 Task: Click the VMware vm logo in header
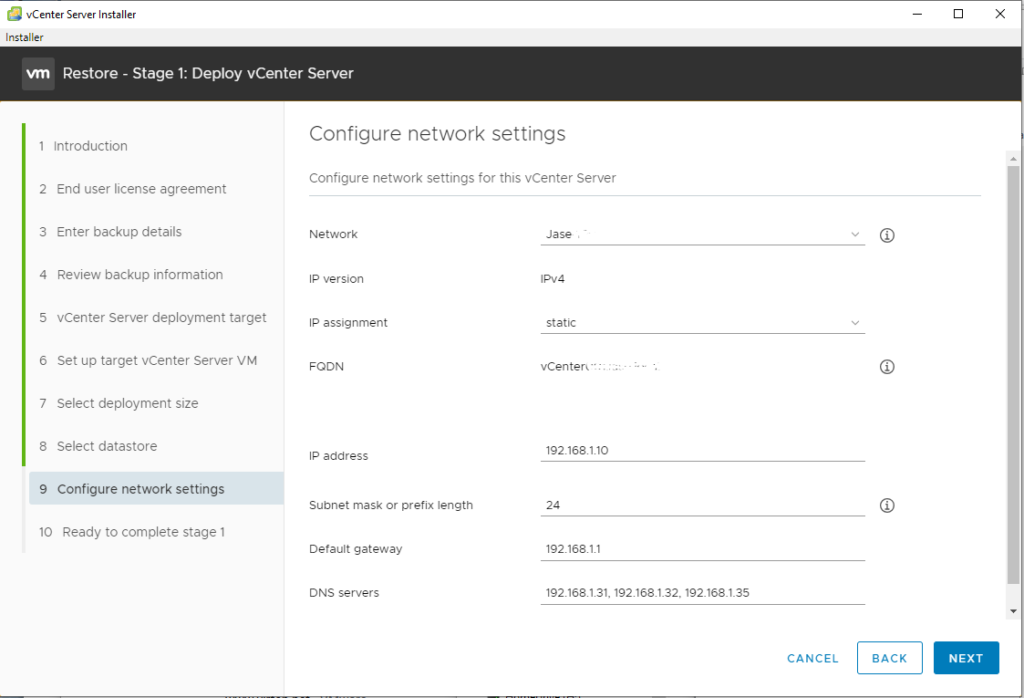point(38,74)
